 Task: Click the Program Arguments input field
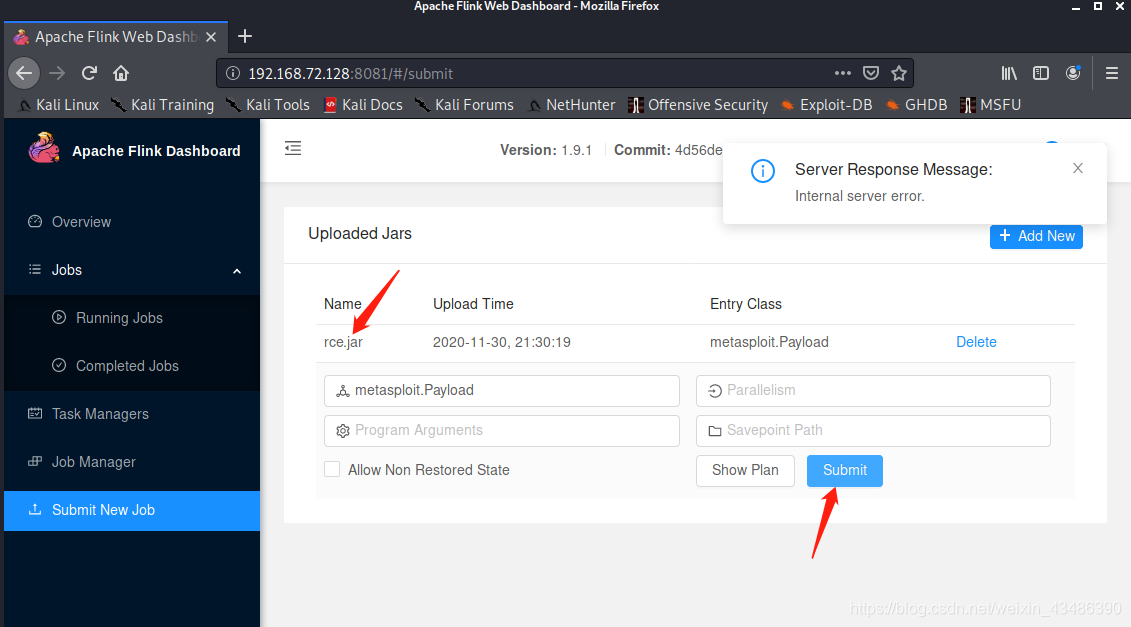(501, 431)
